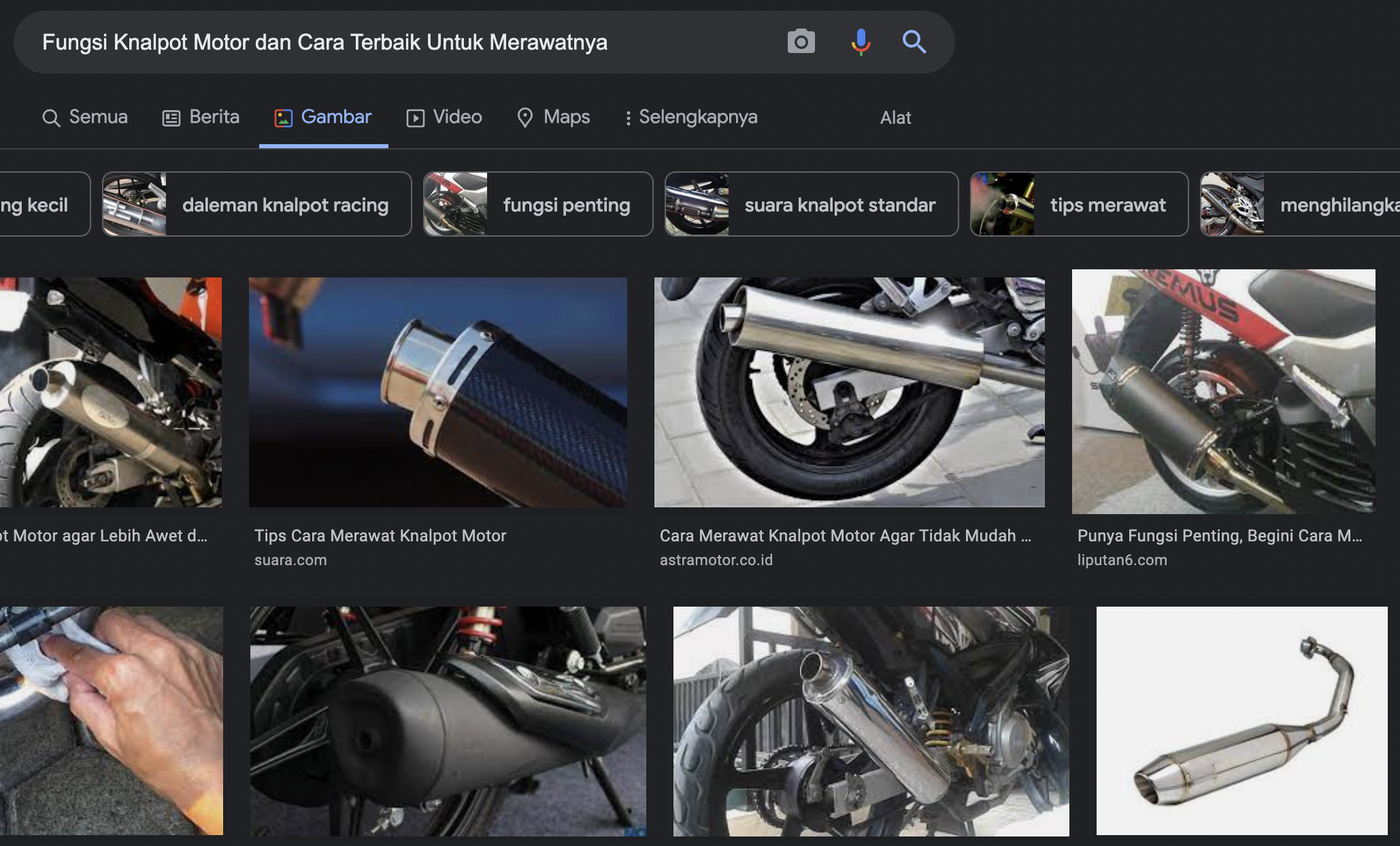
Task: Open the standalone exhaust pipe on white image
Action: [x=1241, y=721]
